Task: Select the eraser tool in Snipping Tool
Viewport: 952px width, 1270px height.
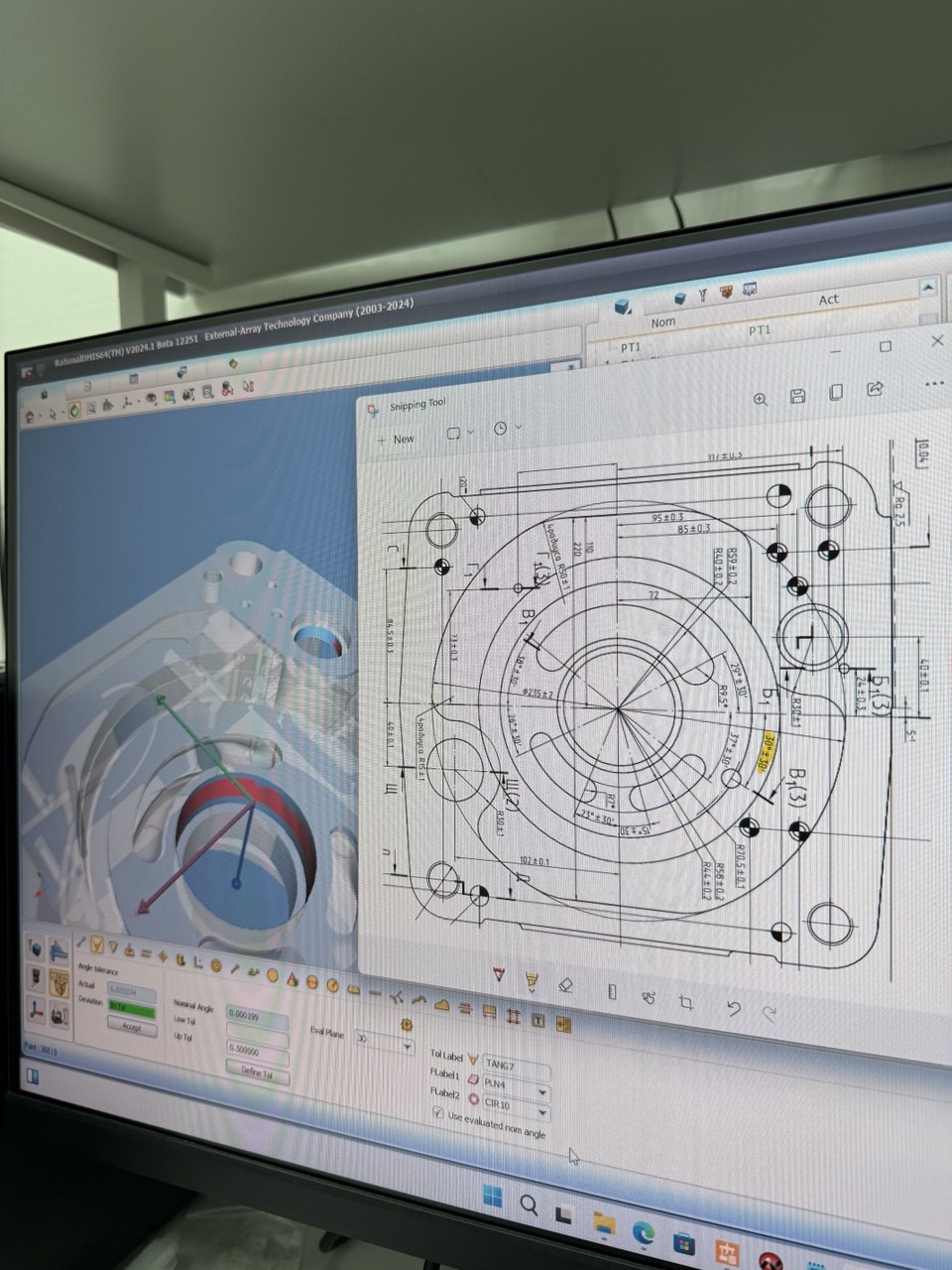Action: pyautogui.click(x=566, y=984)
